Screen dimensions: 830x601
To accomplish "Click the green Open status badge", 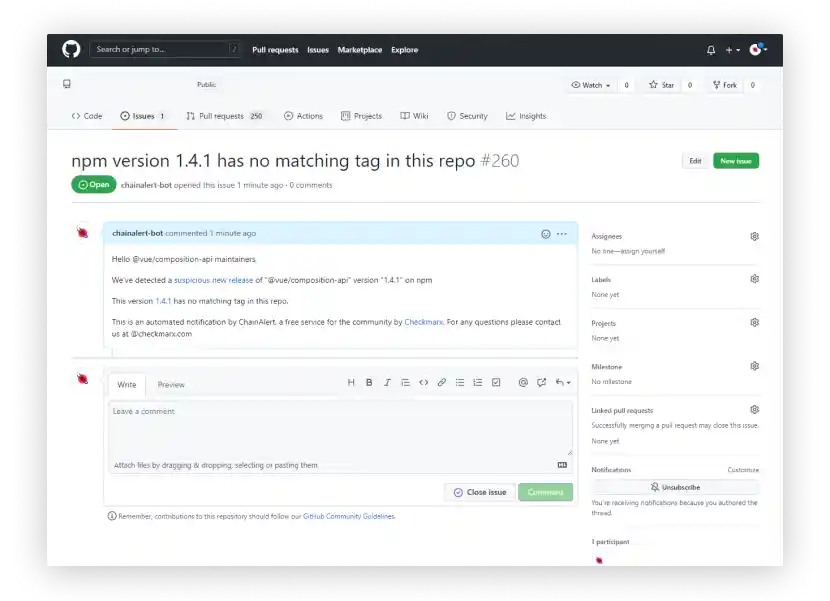I will pos(94,184).
